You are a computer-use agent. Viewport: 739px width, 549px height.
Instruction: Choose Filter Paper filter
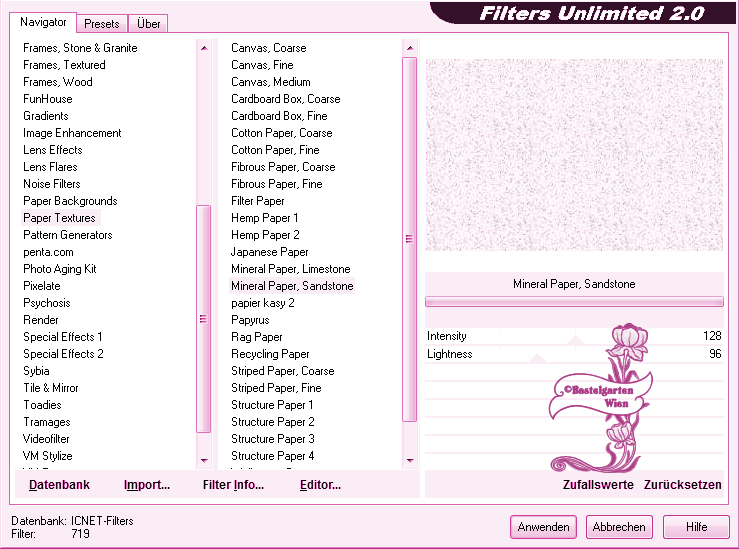click(258, 201)
